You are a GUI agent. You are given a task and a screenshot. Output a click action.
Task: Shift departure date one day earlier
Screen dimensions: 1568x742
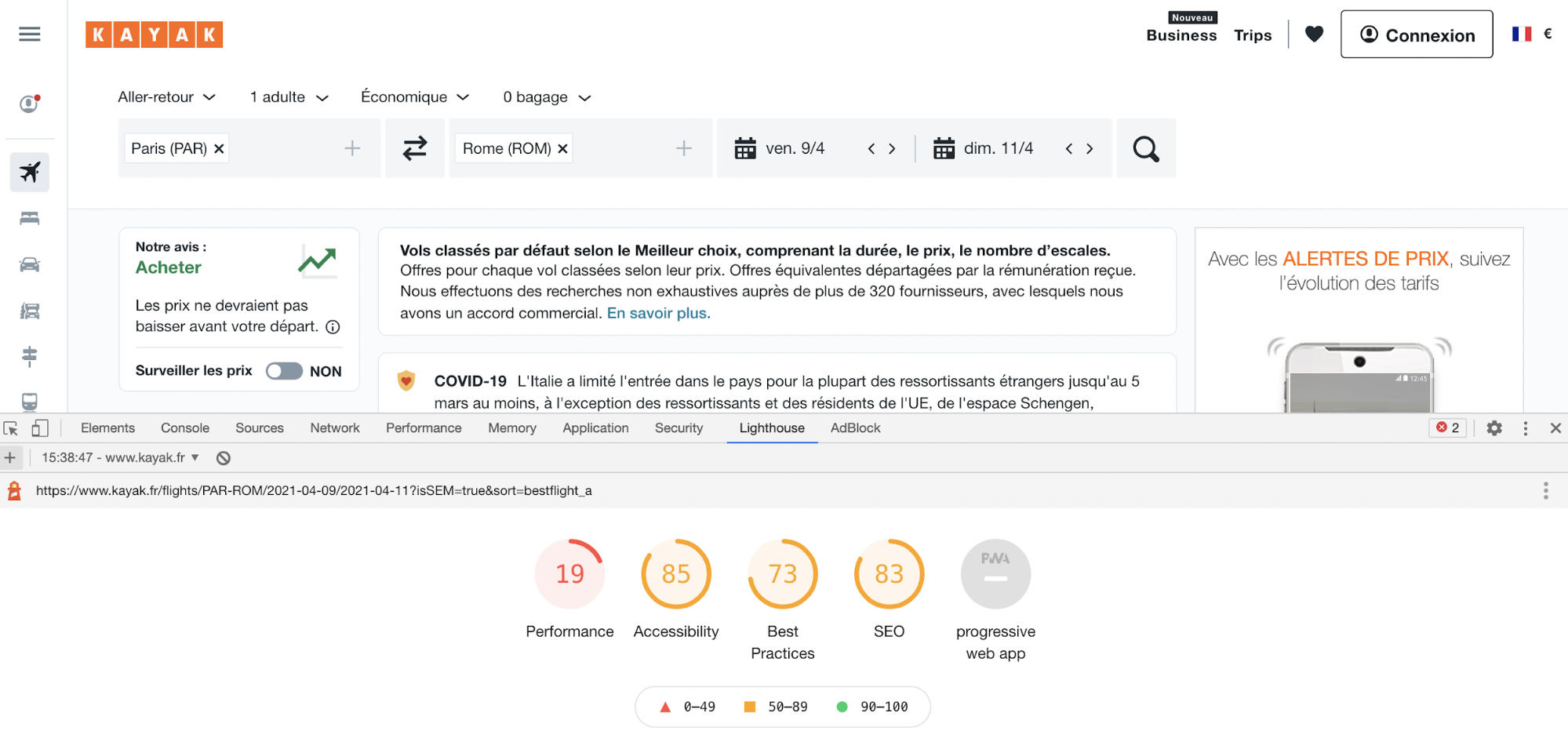click(x=871, y=148)
